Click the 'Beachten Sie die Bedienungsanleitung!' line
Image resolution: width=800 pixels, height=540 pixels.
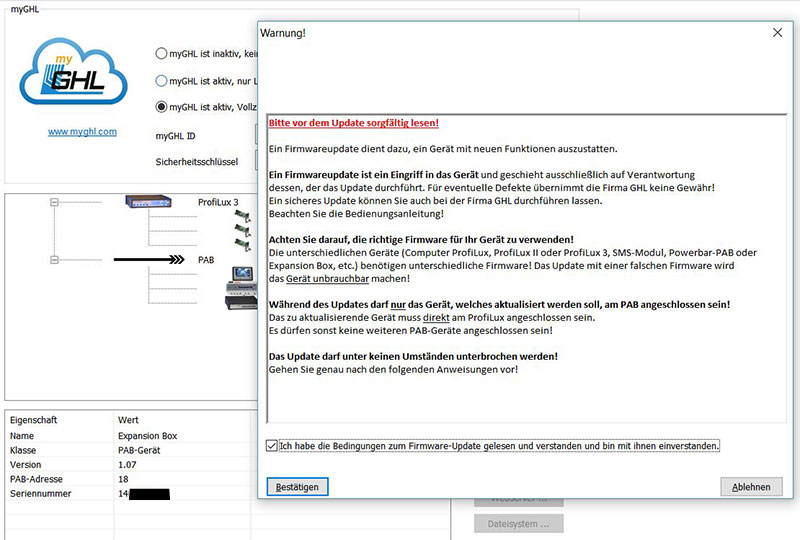(x=356, y=213)
